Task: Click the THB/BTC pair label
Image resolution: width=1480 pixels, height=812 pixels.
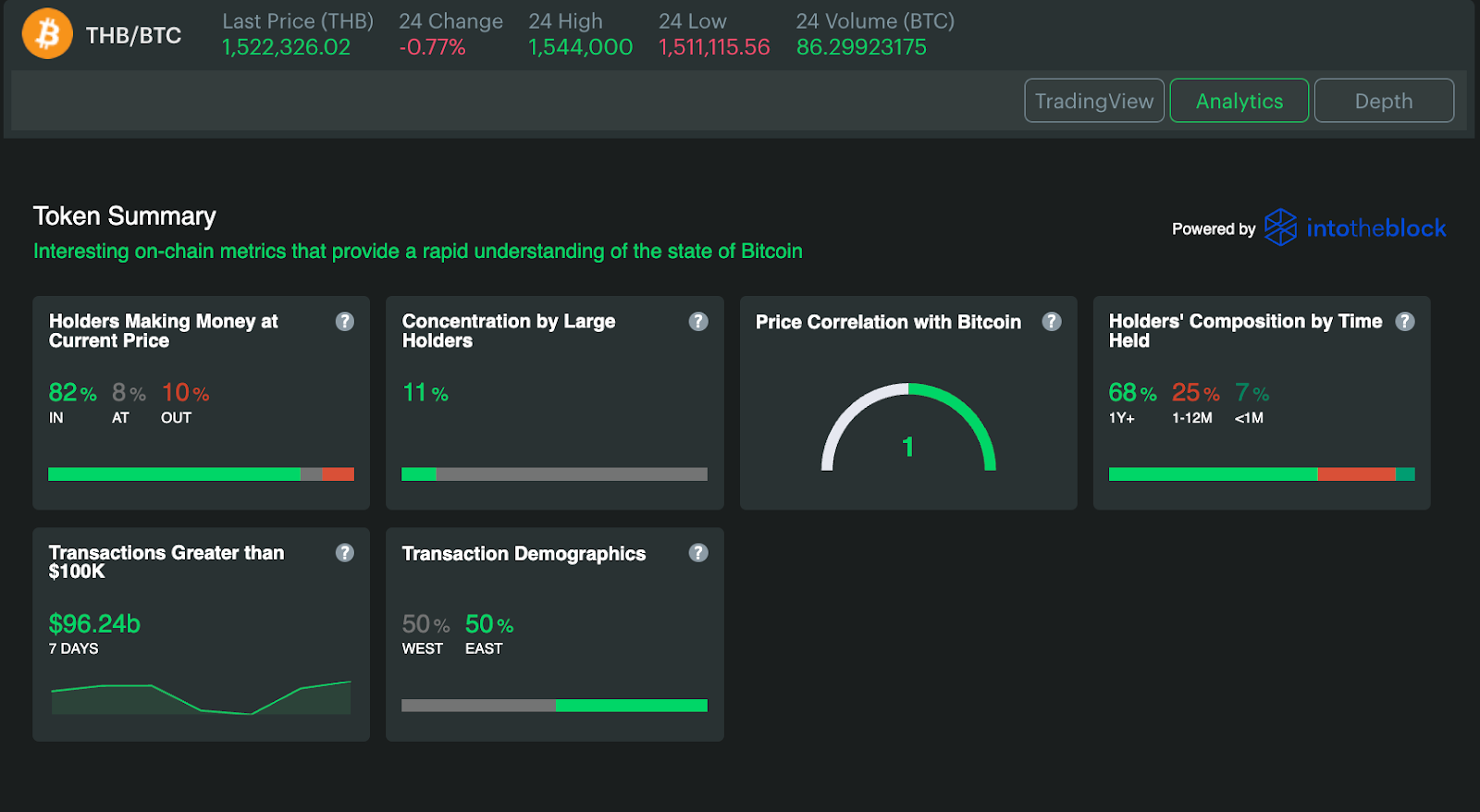Action: (133, 35)
